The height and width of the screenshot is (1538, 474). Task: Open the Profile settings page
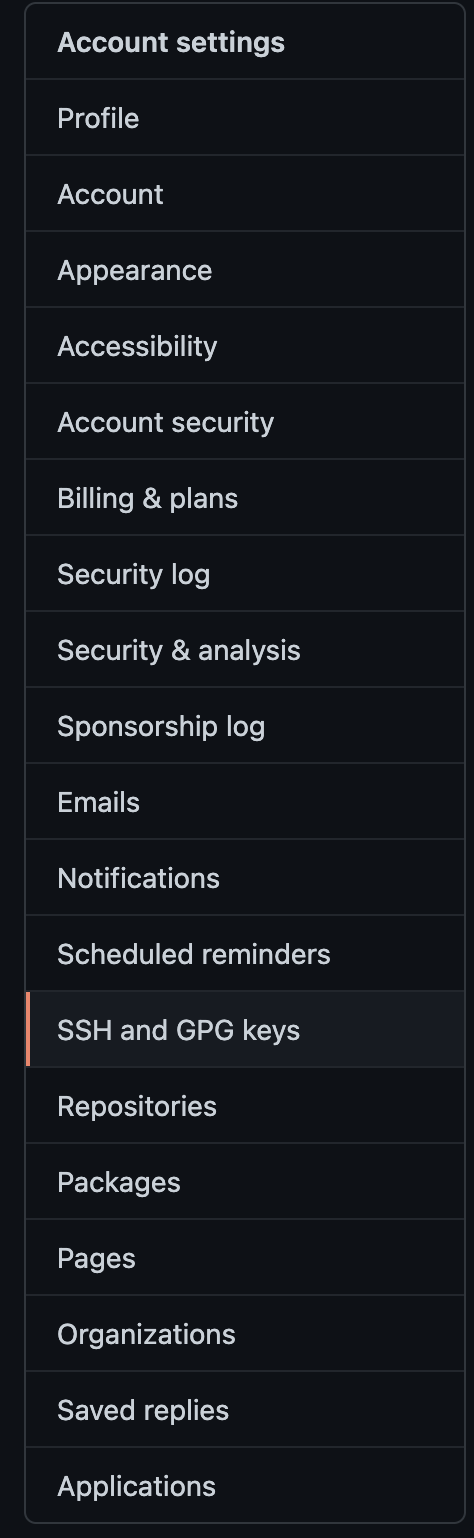coord(245,118)
